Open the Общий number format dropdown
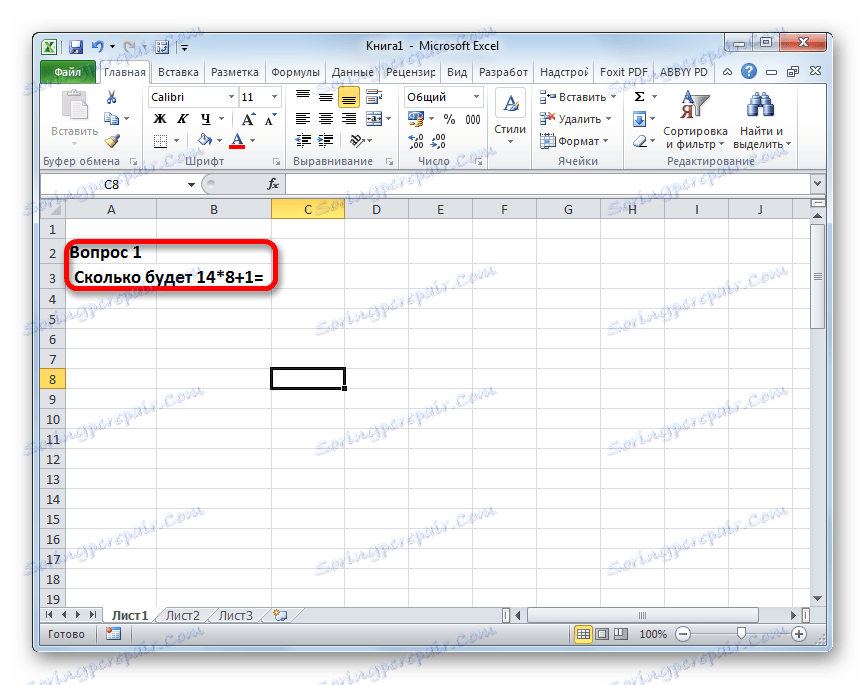Viewport: 866px width, 685px height. (476, 97)
